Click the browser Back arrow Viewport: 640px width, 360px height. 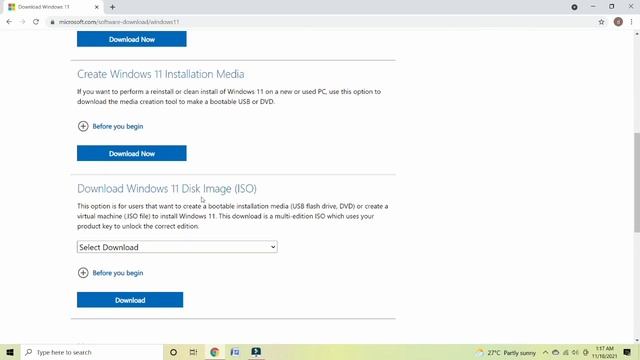[x=9, y=22]
